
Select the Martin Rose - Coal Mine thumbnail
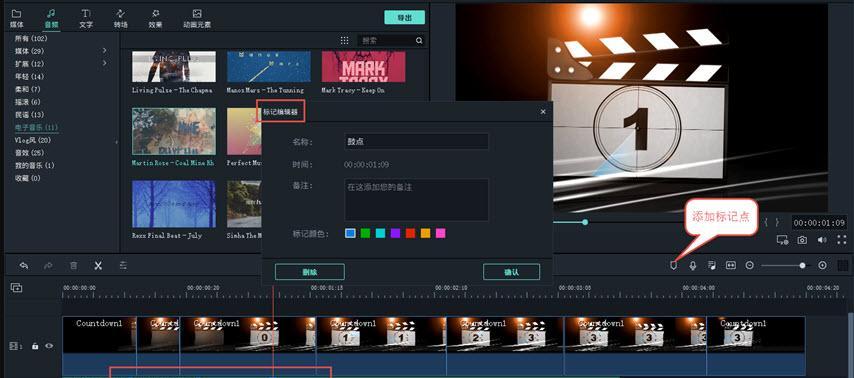tap(174, 131)
